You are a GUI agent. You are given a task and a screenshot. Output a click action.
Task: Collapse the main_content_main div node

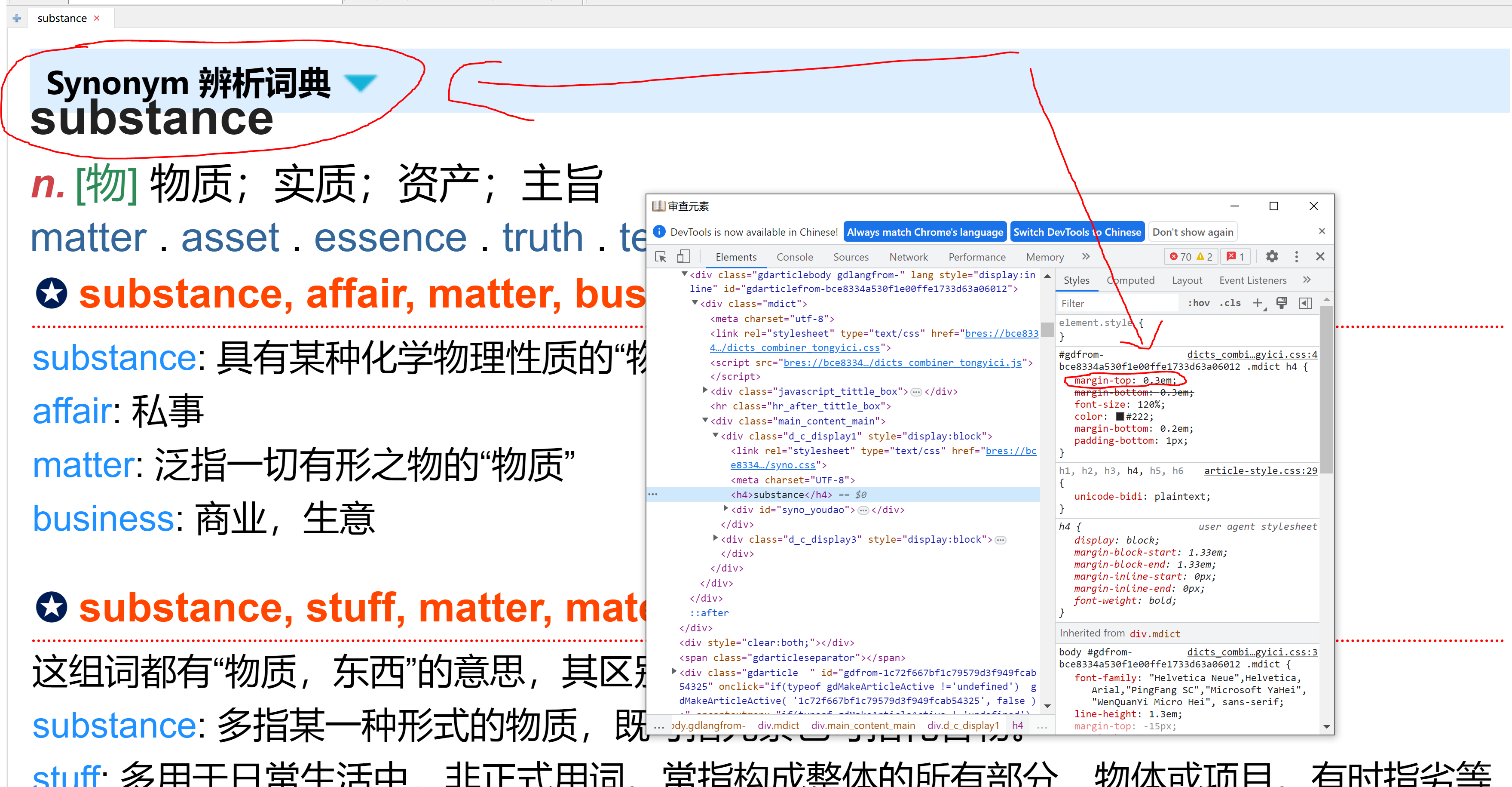tap(705, 421)
